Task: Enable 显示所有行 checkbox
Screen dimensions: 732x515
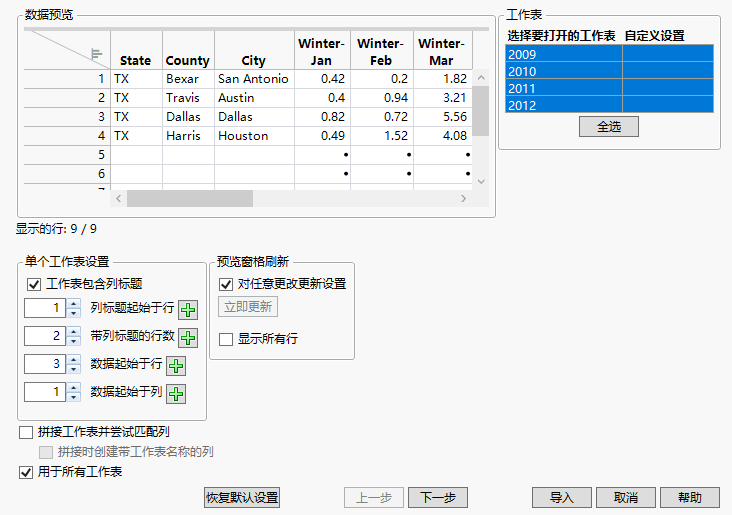Action: click(226, 339)
